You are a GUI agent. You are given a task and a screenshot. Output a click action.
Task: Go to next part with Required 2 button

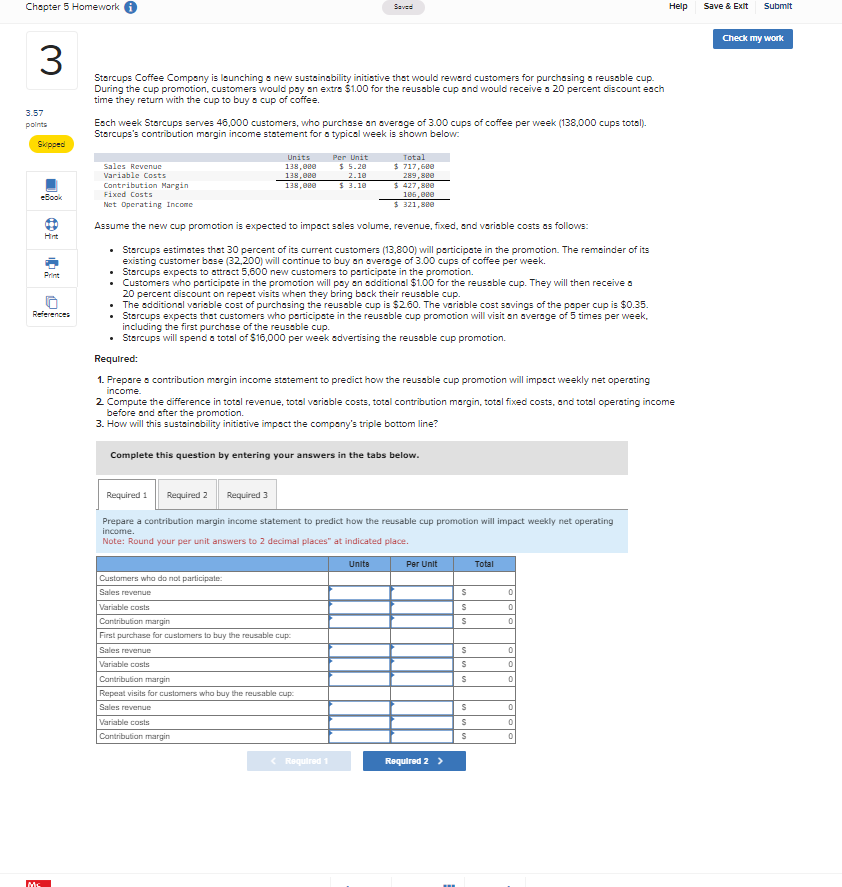coord(414,761)
